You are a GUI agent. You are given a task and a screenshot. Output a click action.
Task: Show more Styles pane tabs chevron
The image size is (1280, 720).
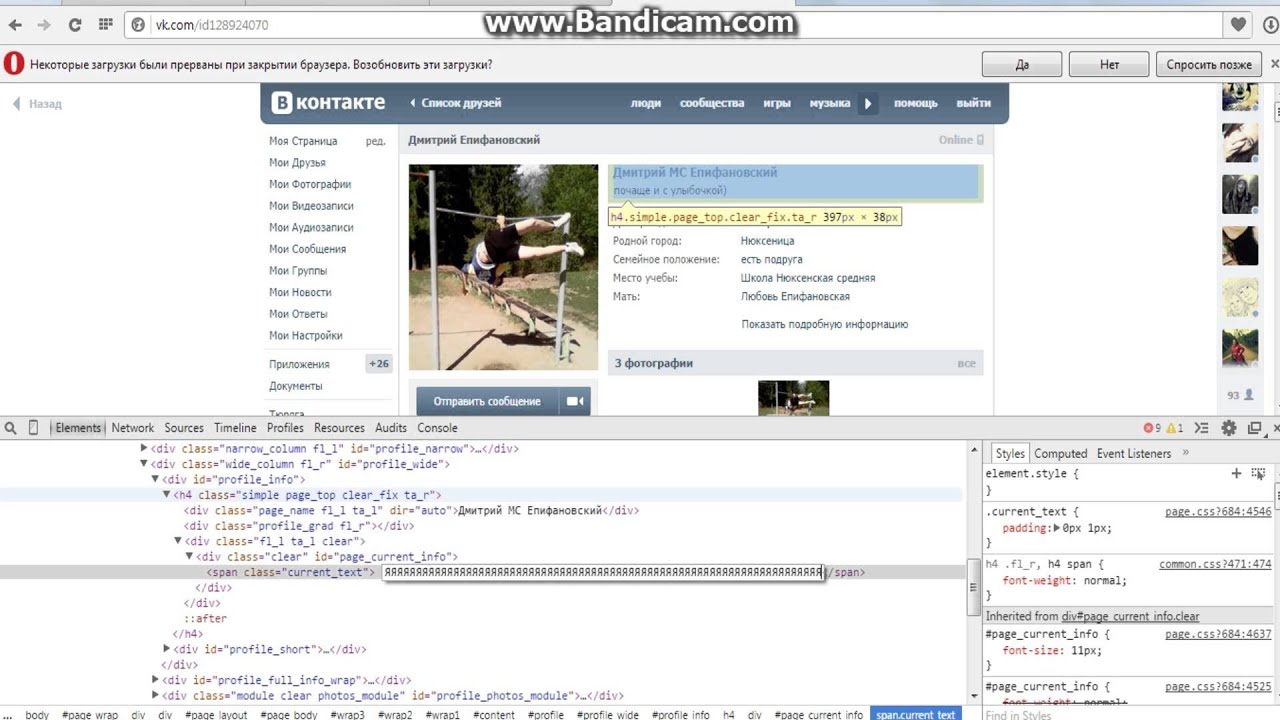1185,452
